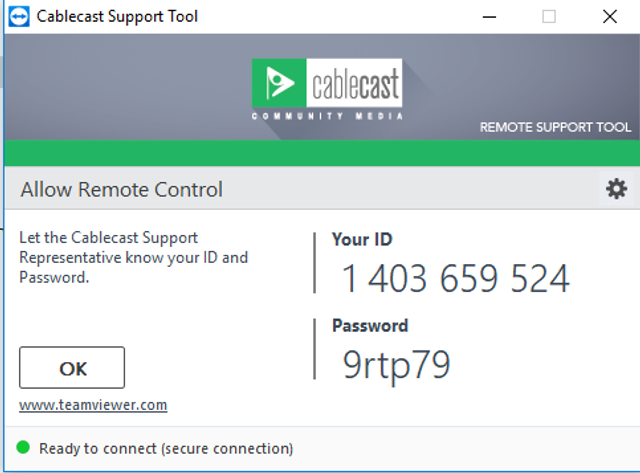Image resolution: width=640 pixels, height=473 pixels.
Task: Minimize the Cablecast Support Tool window
Action: click(489, 17)
